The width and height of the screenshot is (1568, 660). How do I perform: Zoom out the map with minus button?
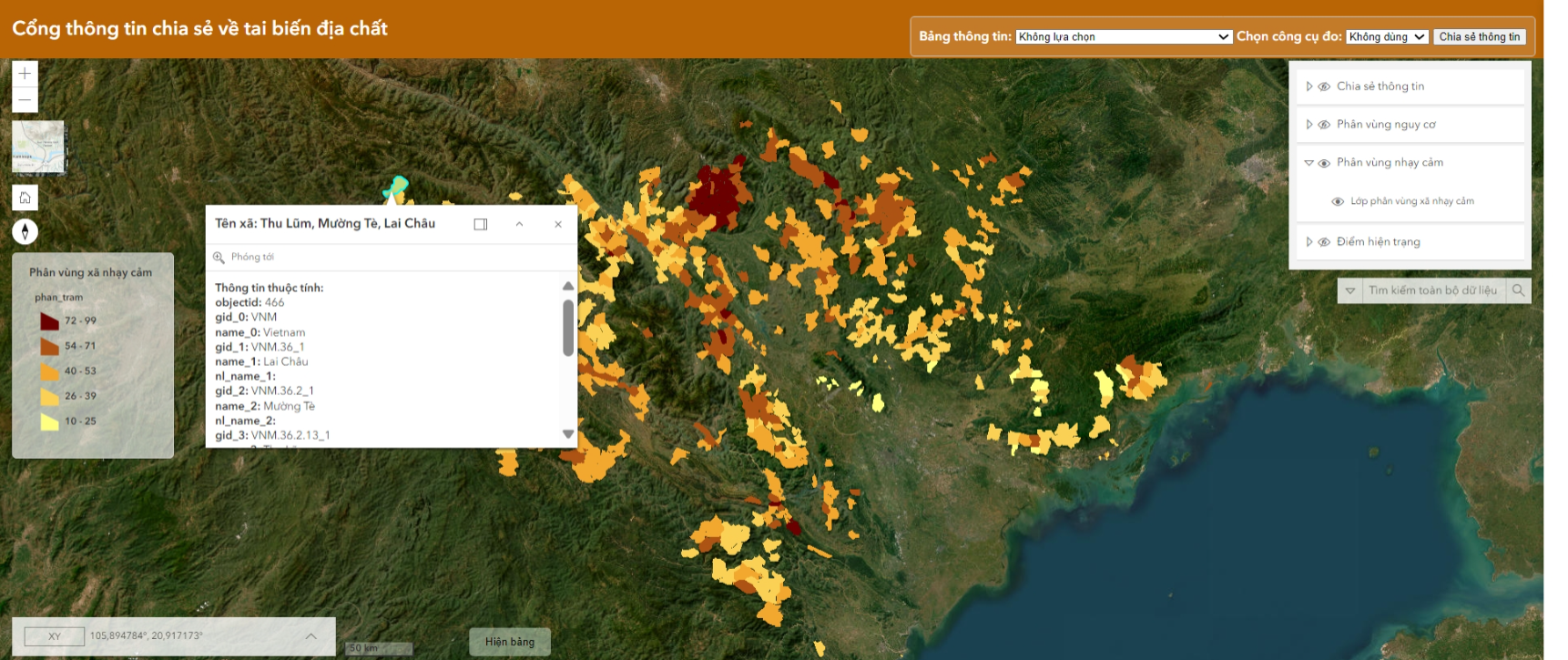click(x=25, y=100)
